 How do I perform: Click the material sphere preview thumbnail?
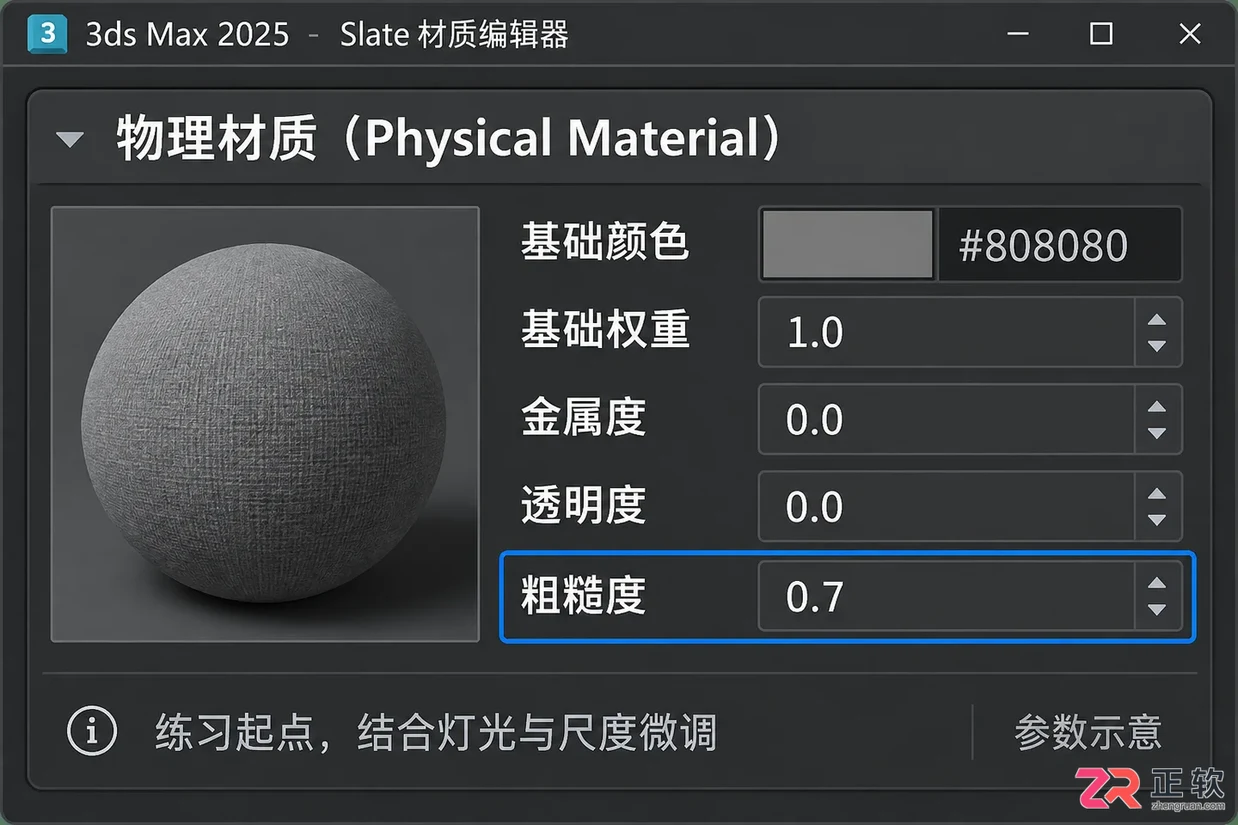pyautogui.click(x=265, y=424)
